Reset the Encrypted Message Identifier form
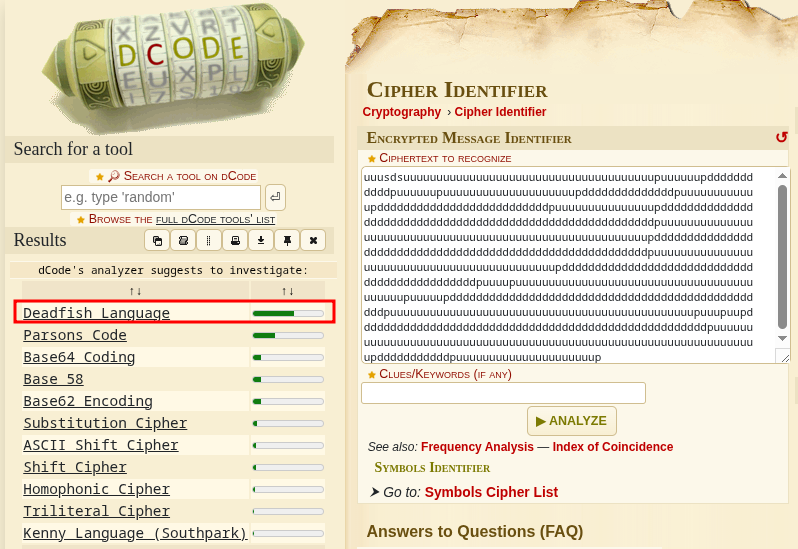 pyautogui.click(x=781, y=138)
